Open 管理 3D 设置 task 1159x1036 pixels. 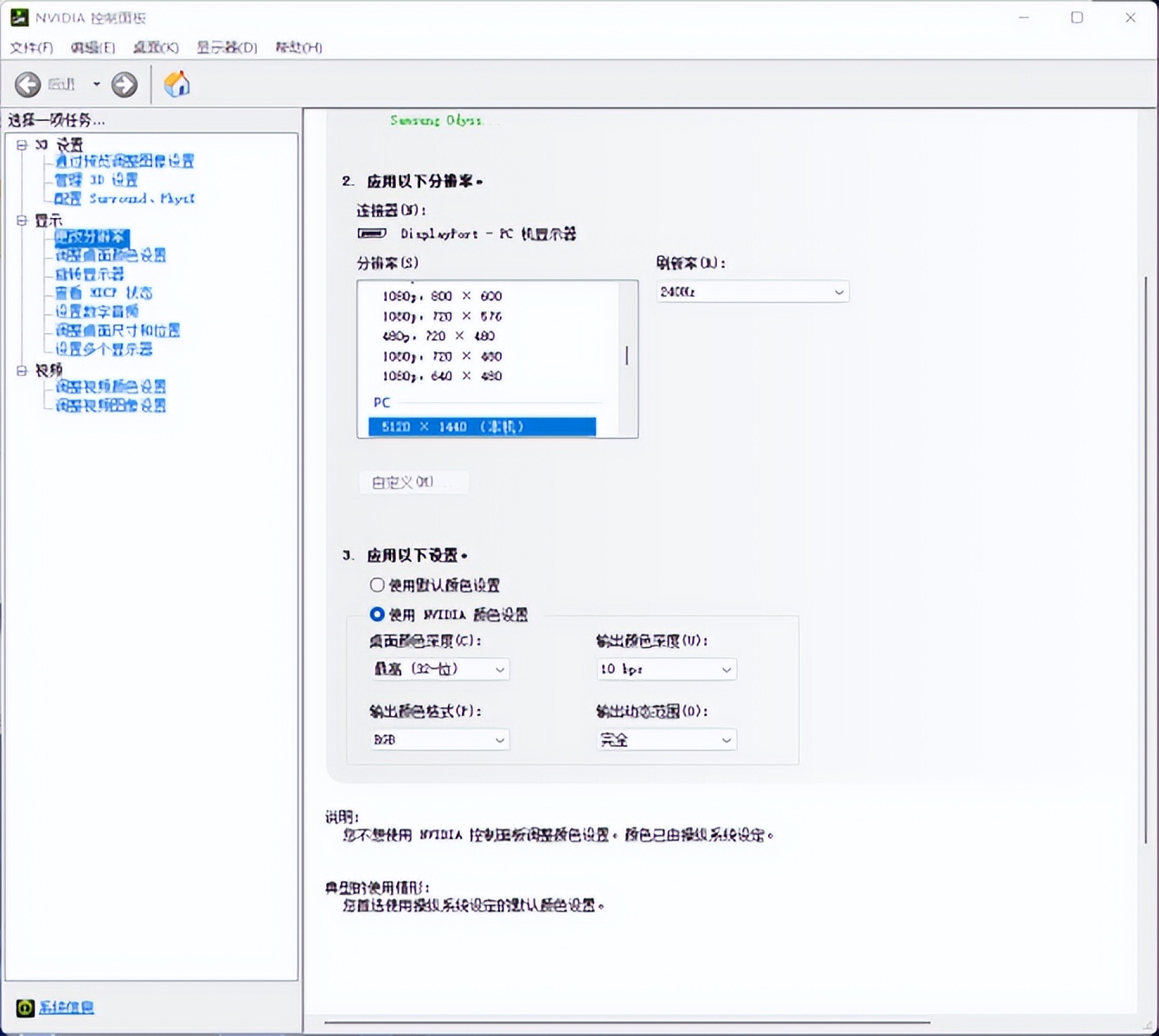pos(96,180)
